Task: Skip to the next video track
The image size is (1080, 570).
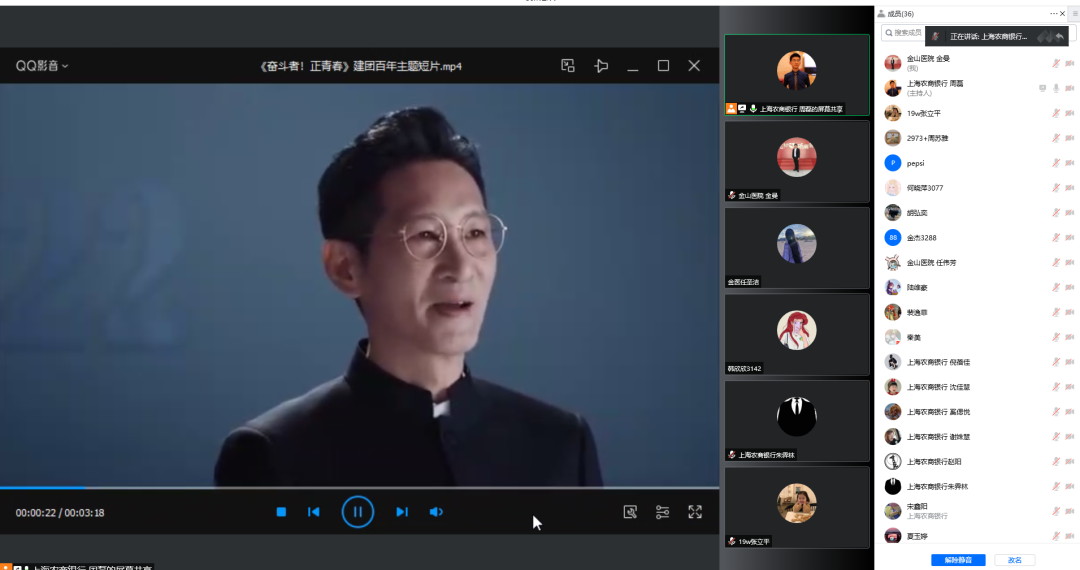Action: point(402,512)
